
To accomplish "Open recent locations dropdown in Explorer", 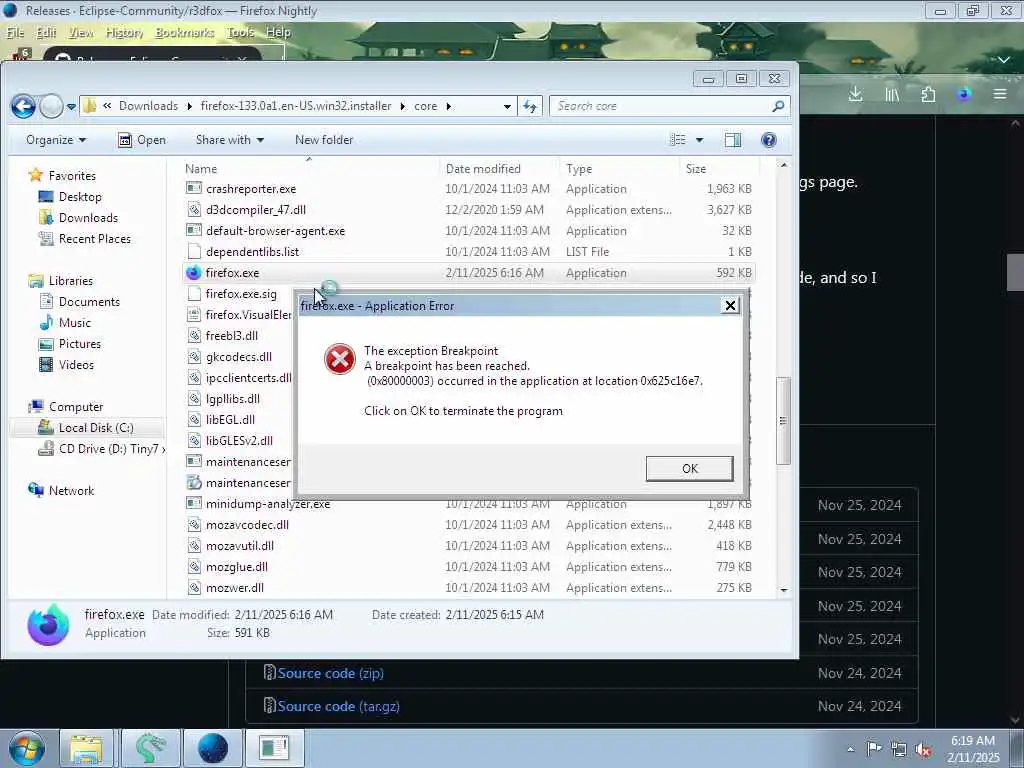I will click(x=71, y=106).
